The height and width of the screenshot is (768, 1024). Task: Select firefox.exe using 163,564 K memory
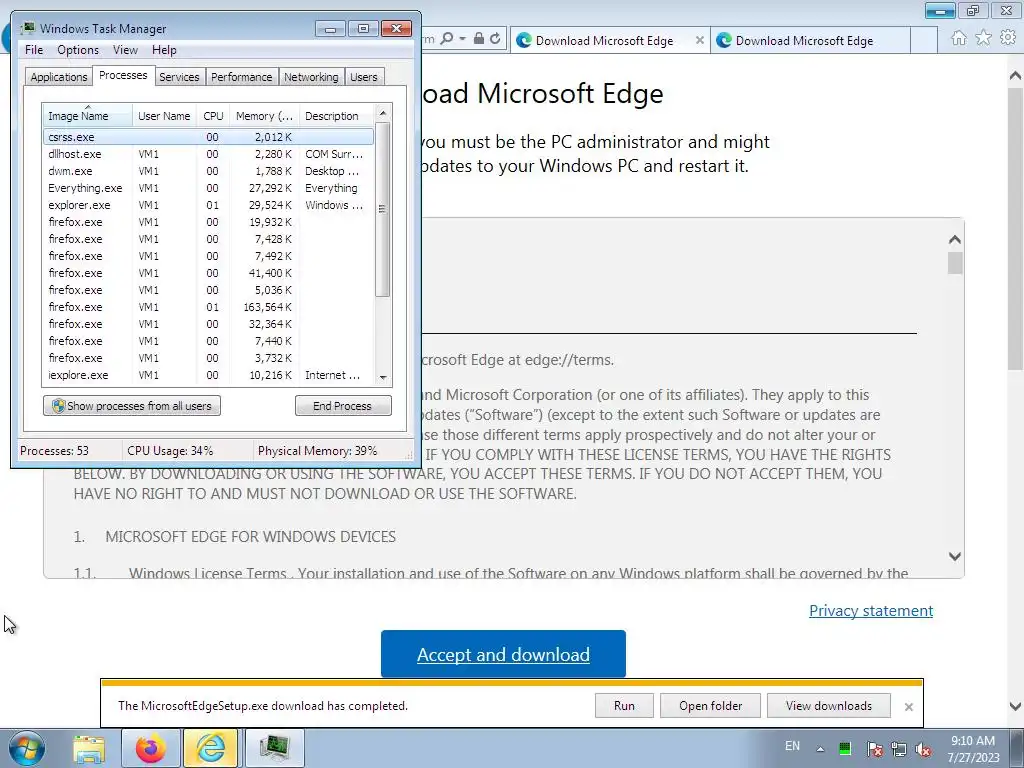208,307
